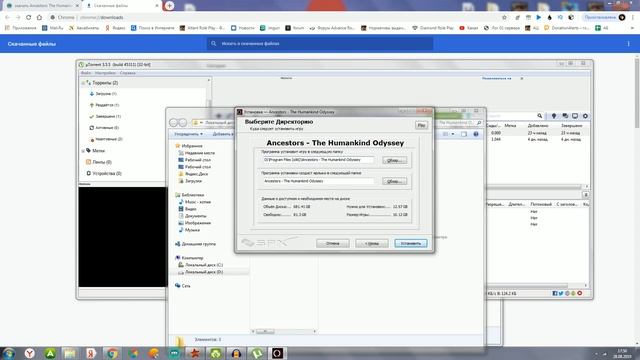The width and height of the screenshot is (640, 360).
Task: Select Ленты in uTorrent sidebar
Action: [x=99, y=162]
